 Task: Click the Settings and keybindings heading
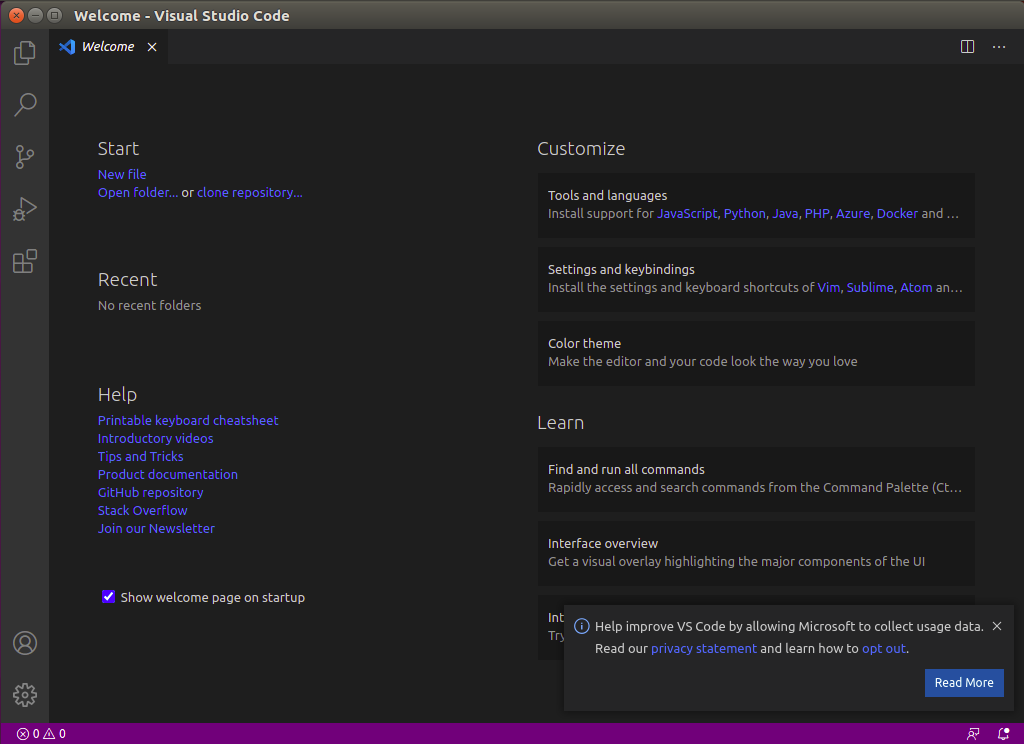click(621, 269)
